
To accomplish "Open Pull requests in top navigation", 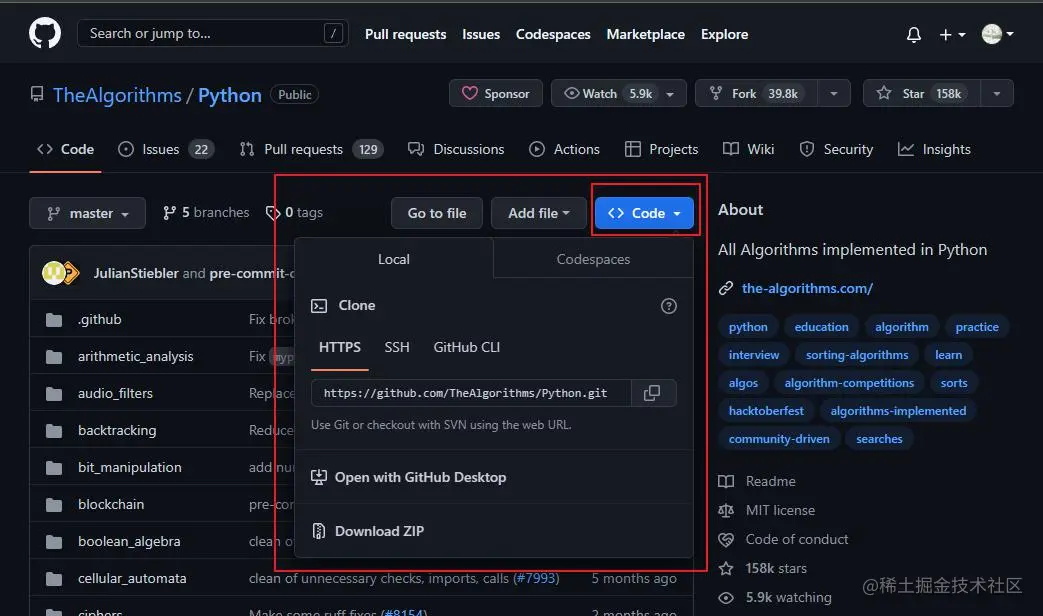I will 405,35.
